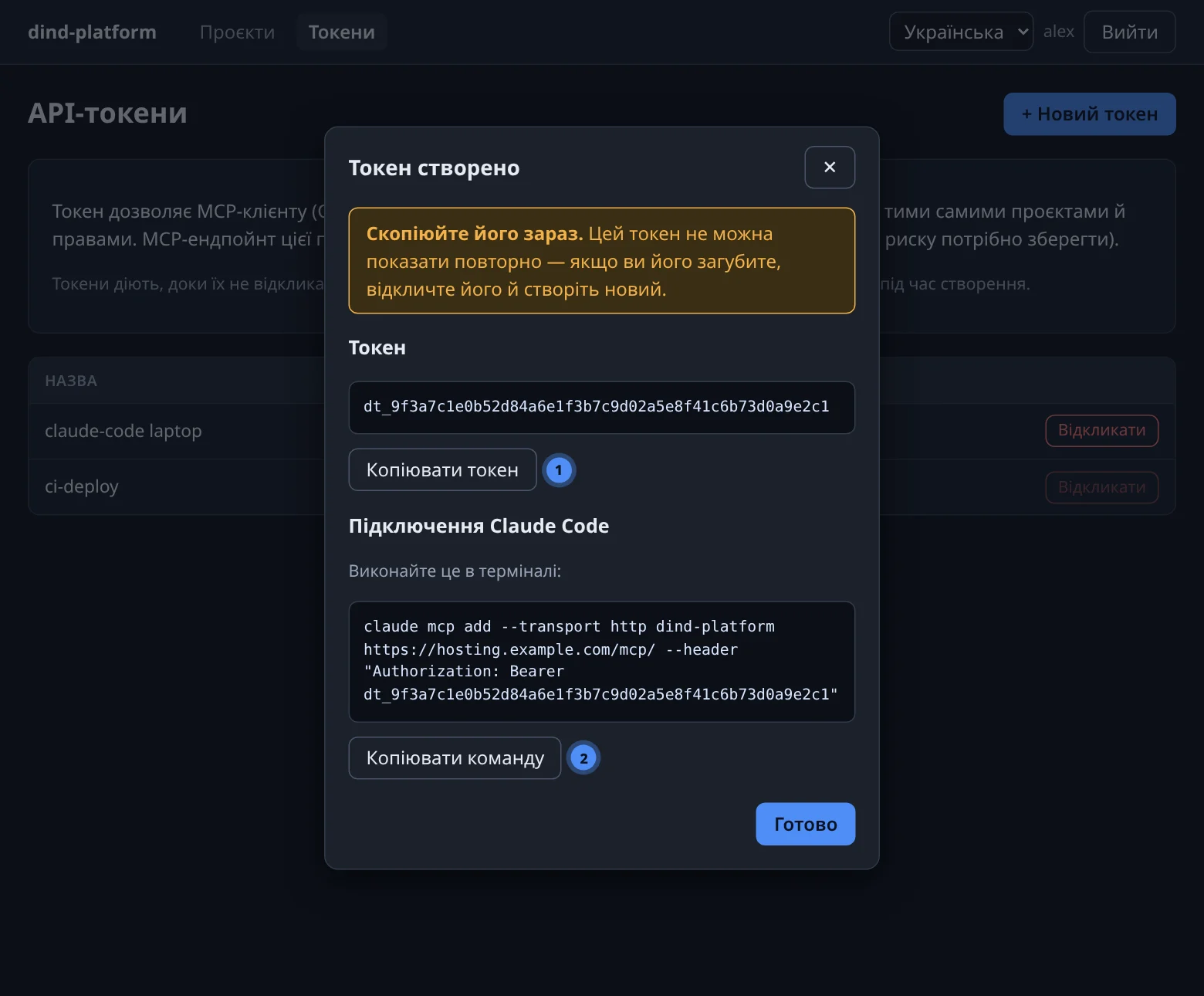Click the НАЗВА column header
1204x996 pixels.
[71, 381]
